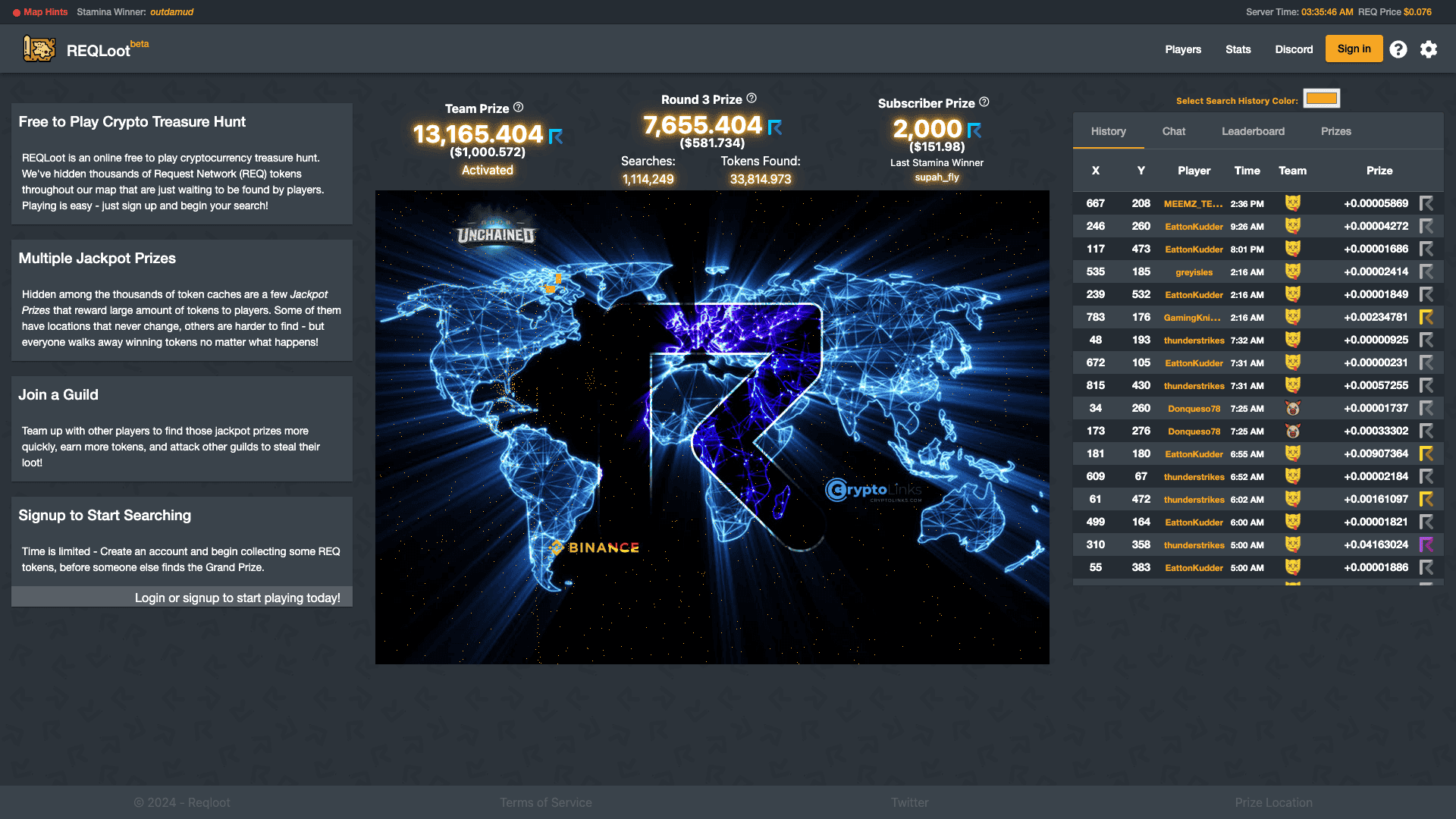Click team icon in MEEMZ_TE row
This screenshot has height=819, width=1456.
point(1293,203)
